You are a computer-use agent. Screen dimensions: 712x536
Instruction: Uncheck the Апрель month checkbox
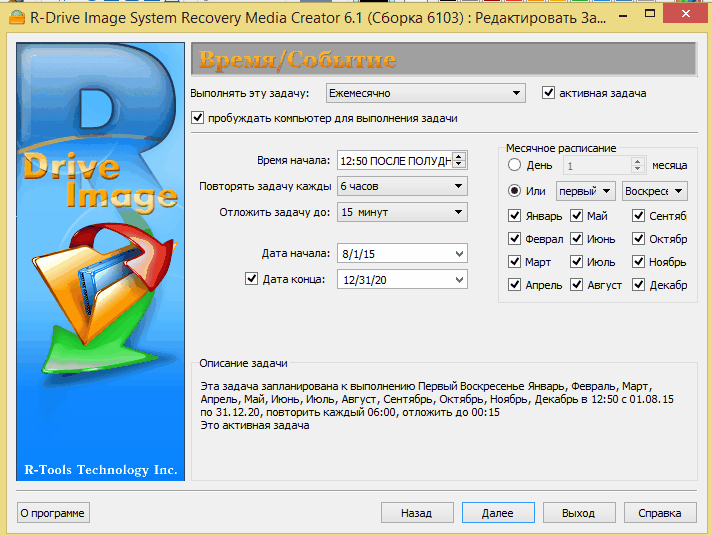(x=514, y=285)
